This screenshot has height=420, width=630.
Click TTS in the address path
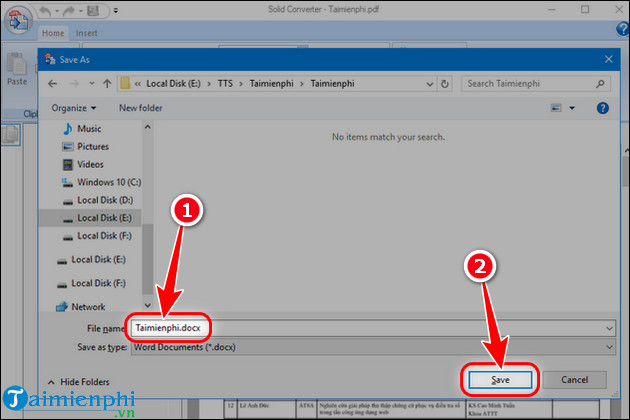[225, 84]
